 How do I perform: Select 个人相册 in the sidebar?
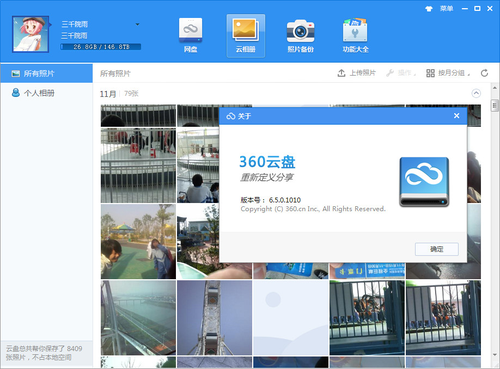[46, 93]
